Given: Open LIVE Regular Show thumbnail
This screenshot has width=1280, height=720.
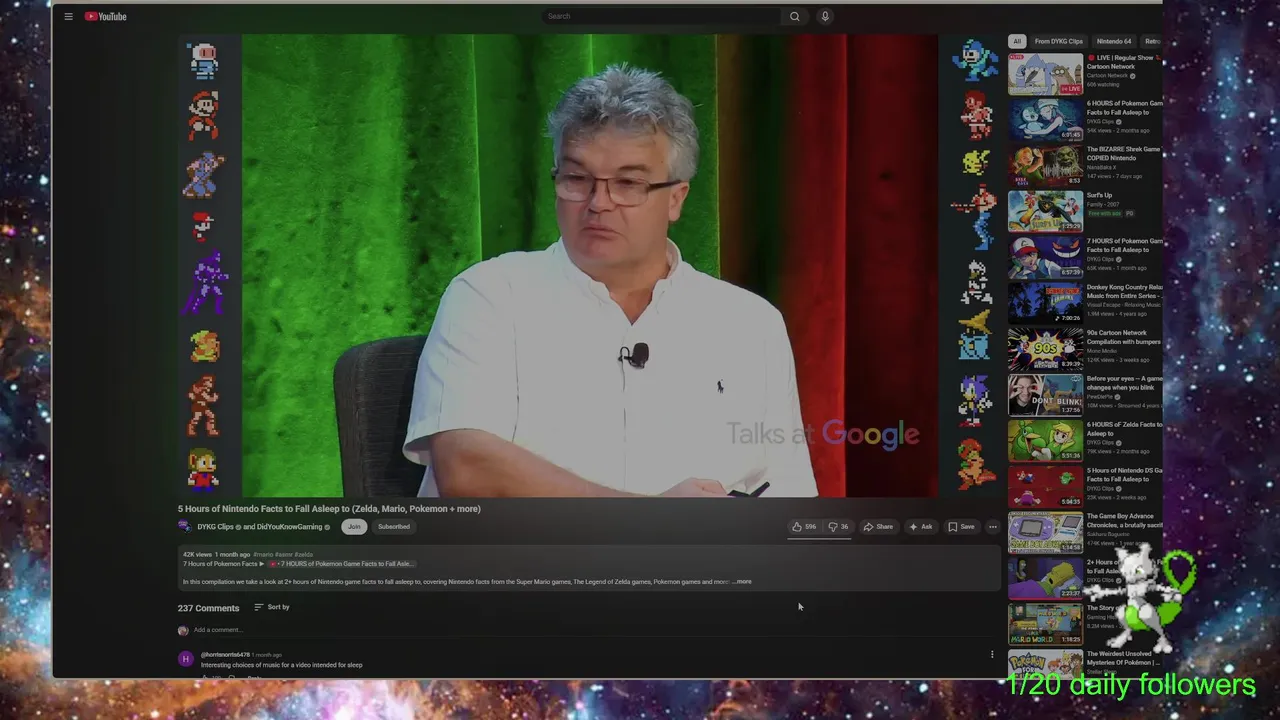Looking at the screenshot, I should point(1045,75).
